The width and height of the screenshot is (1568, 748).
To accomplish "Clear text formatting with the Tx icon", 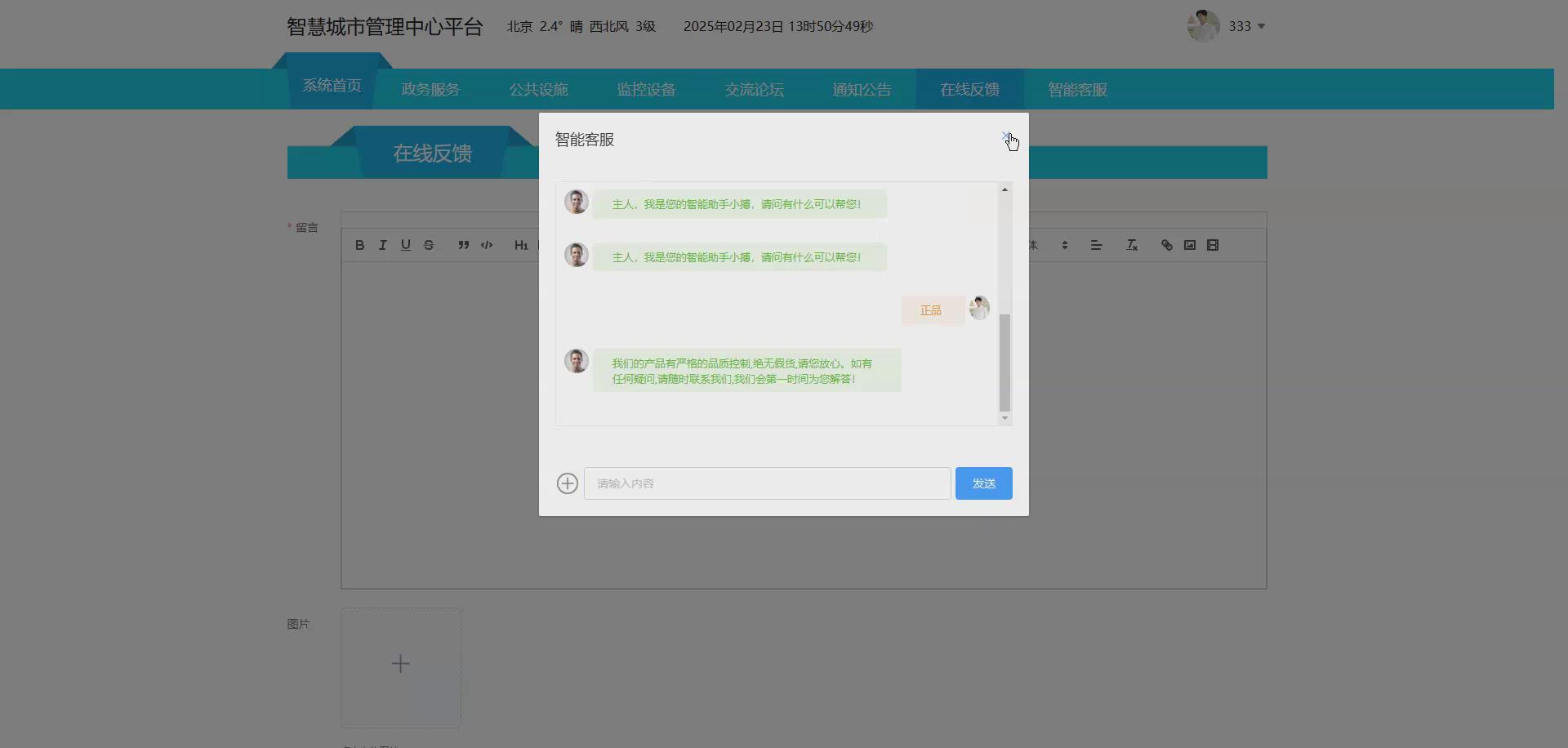I will tap(1131, 244).
